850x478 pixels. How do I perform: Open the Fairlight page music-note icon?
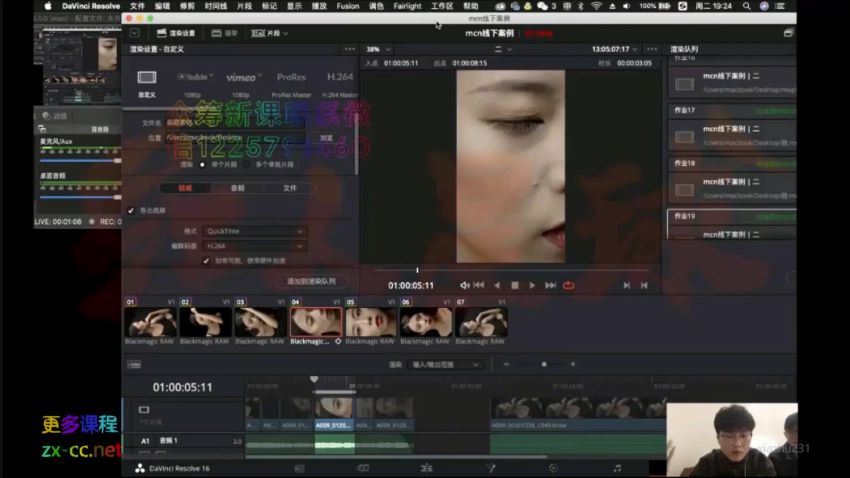pos(617,468)
